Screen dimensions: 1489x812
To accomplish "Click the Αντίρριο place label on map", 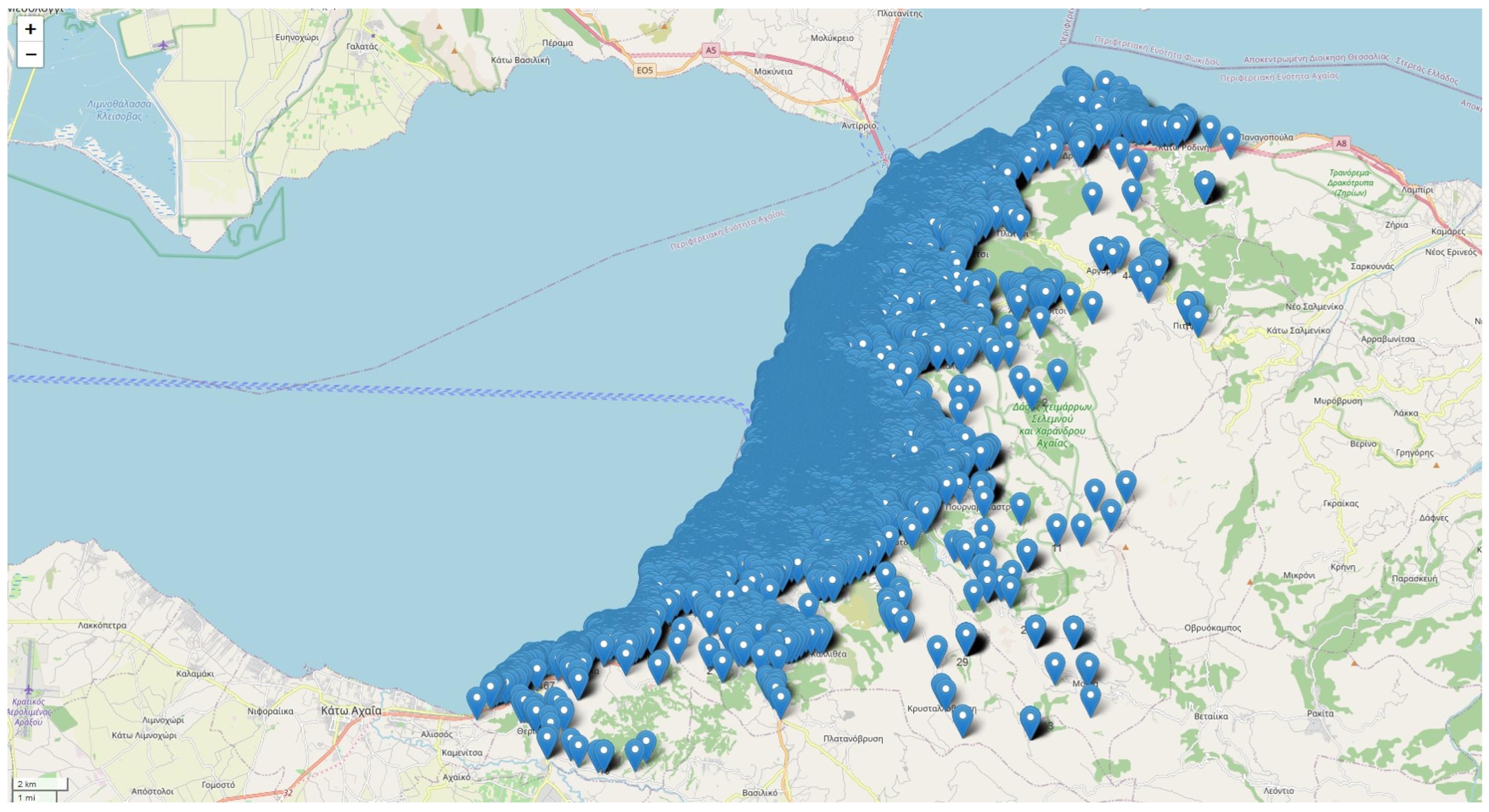I will tap(858, 125).
